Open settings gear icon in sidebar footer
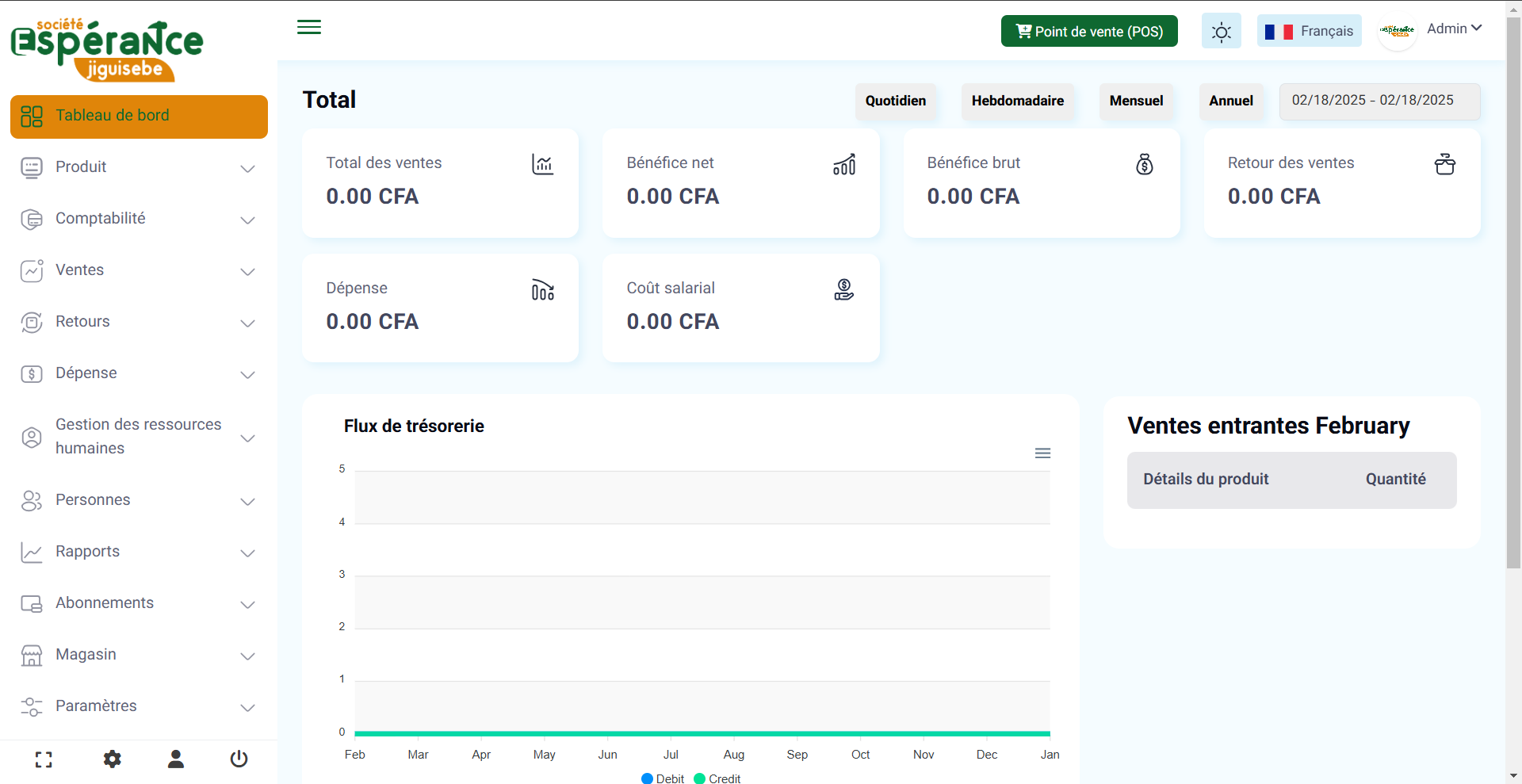This screenshot has height=784, width=1522. coord(113,759)
